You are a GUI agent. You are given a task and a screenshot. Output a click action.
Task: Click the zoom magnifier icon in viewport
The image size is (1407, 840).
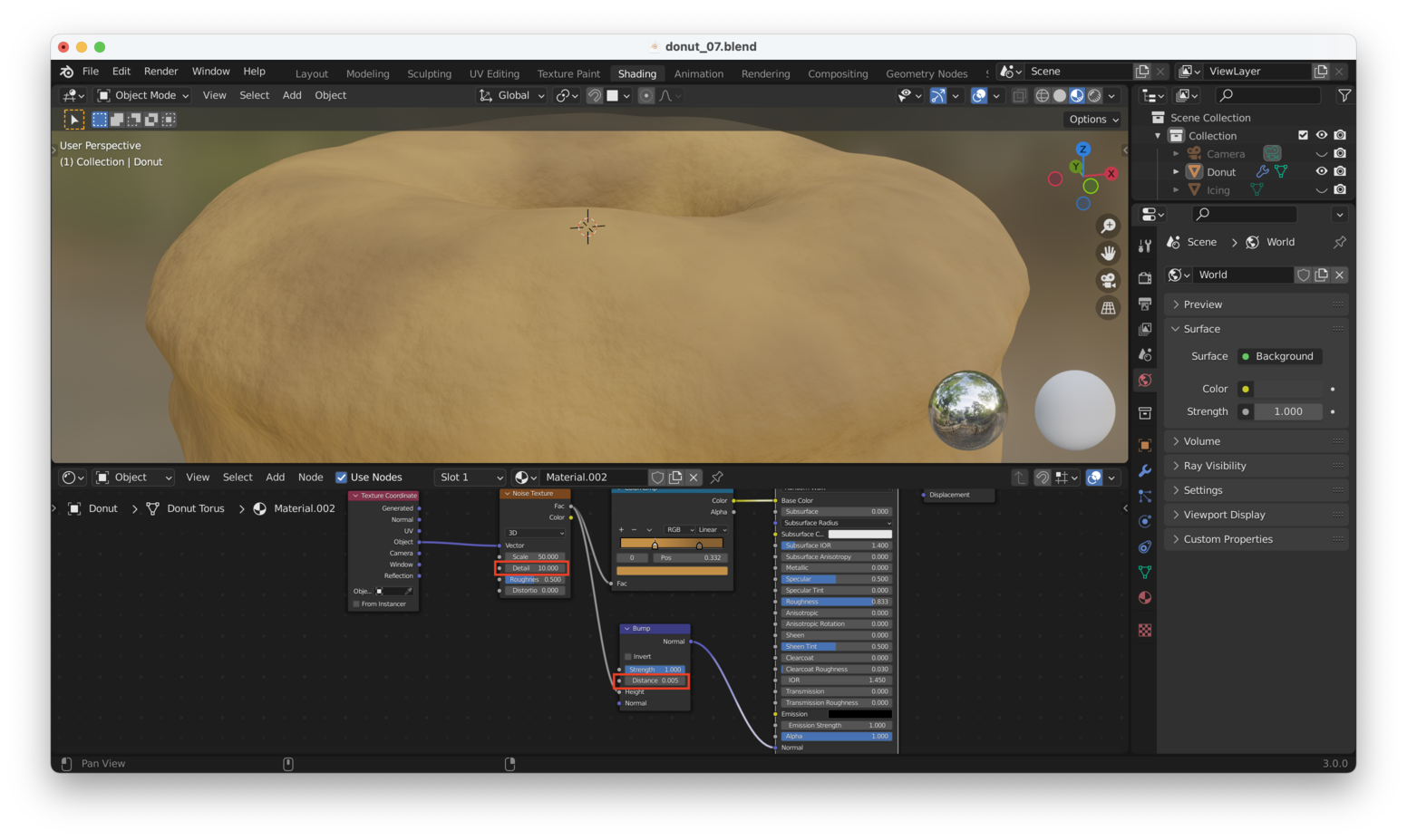[1108, 226]
